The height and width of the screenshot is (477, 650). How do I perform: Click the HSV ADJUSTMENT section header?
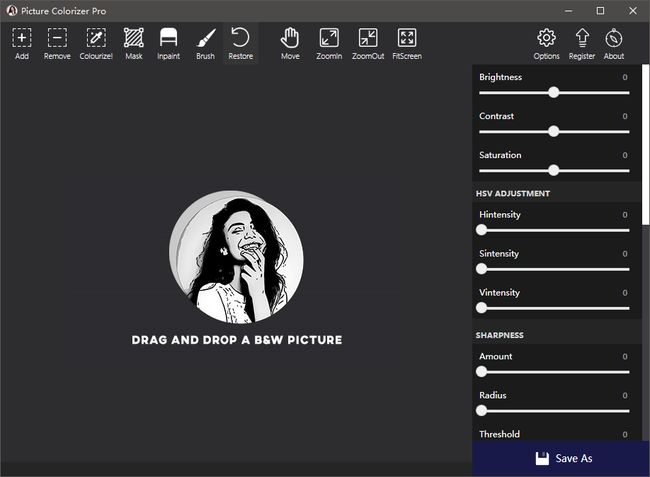(513, 194)
